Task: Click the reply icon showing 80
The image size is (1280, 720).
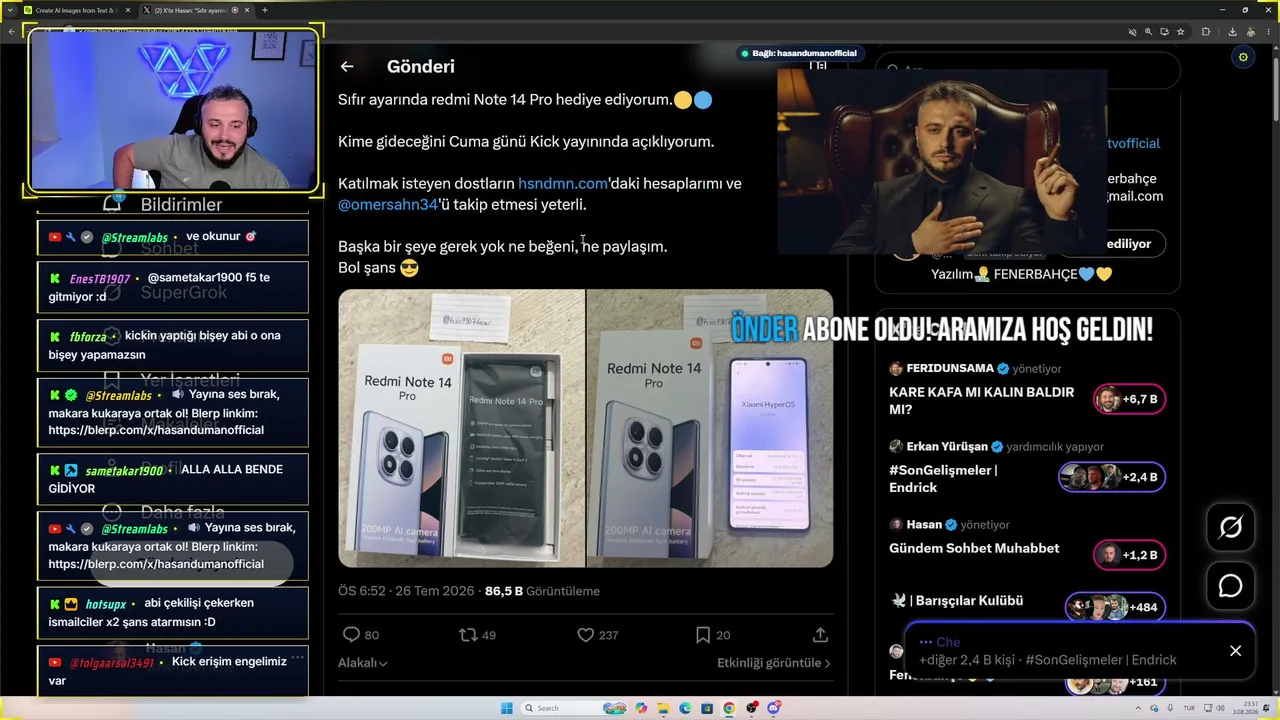Action: click(x=351, y=635)
